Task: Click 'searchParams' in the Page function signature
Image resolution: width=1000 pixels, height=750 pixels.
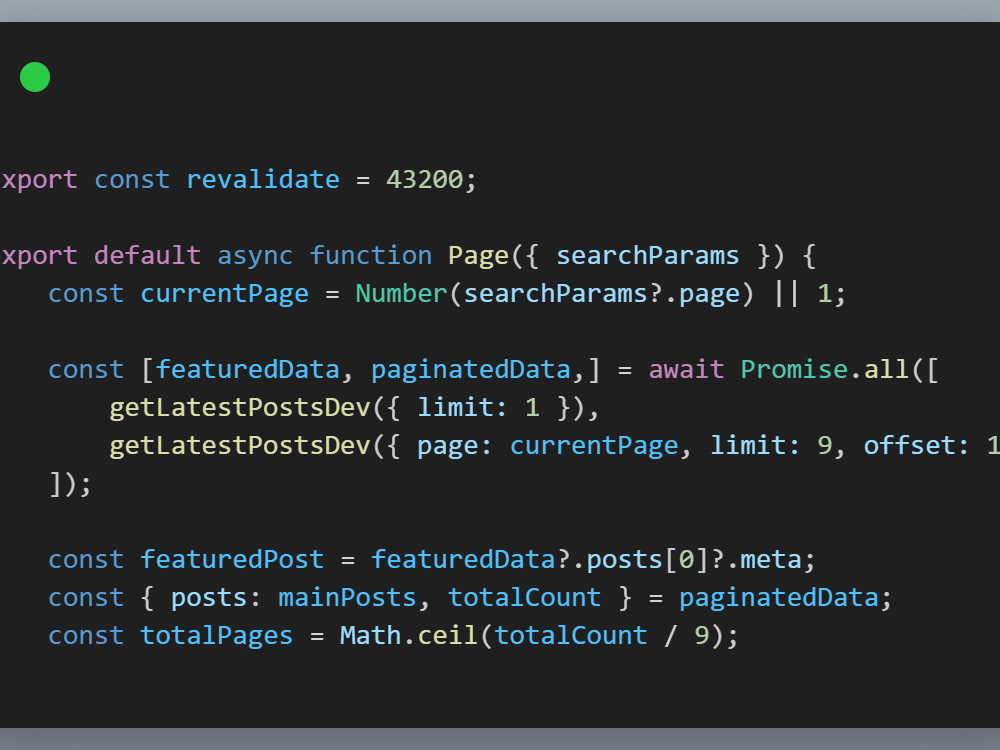Action: coord(647,256)
